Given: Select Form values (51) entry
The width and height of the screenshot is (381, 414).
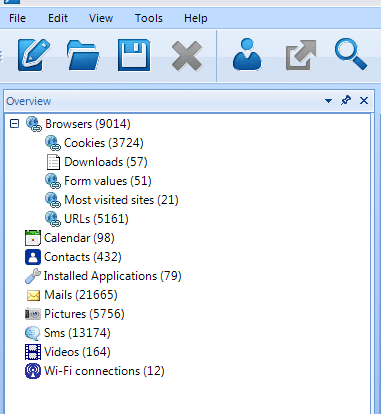Looking at the screenshot, I should pyautogui.click(x=108, y=181).
